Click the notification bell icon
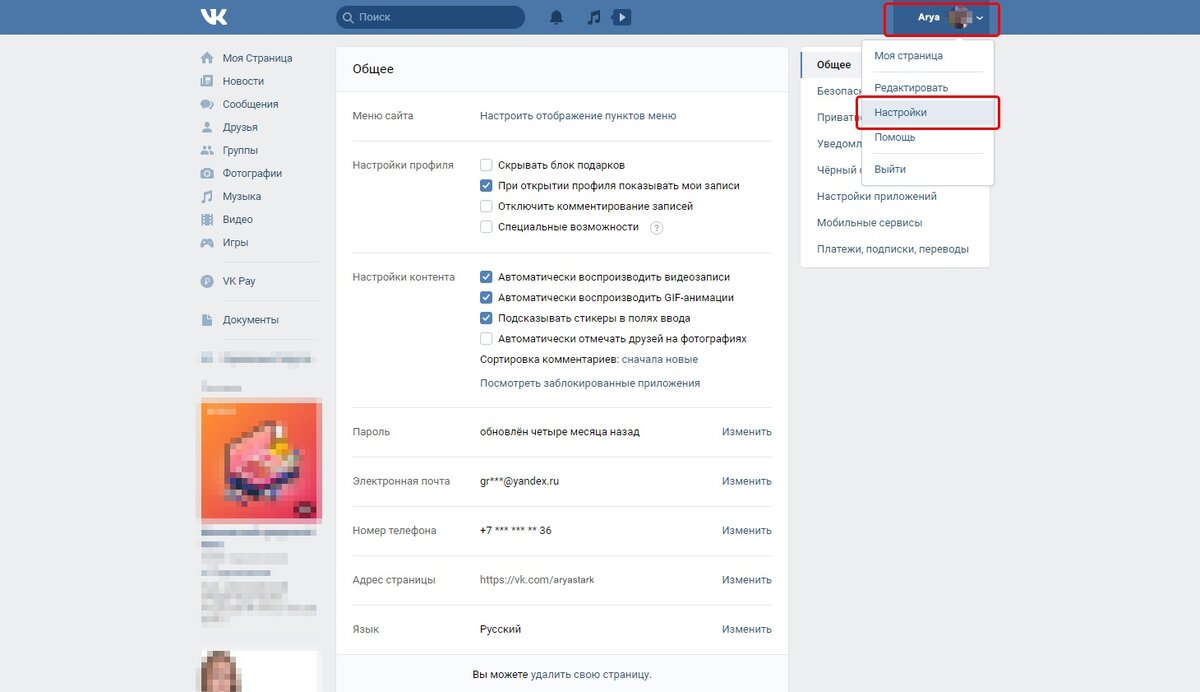 click(x=556, y=16)
